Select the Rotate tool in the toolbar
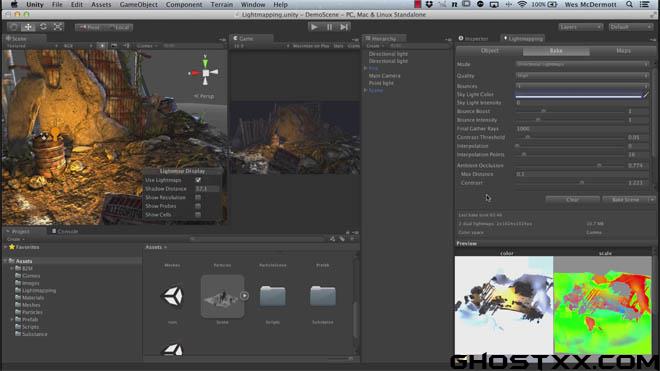The height and width of the screenshot is (371, 660). pyautogui.click(x=43, y=27)
